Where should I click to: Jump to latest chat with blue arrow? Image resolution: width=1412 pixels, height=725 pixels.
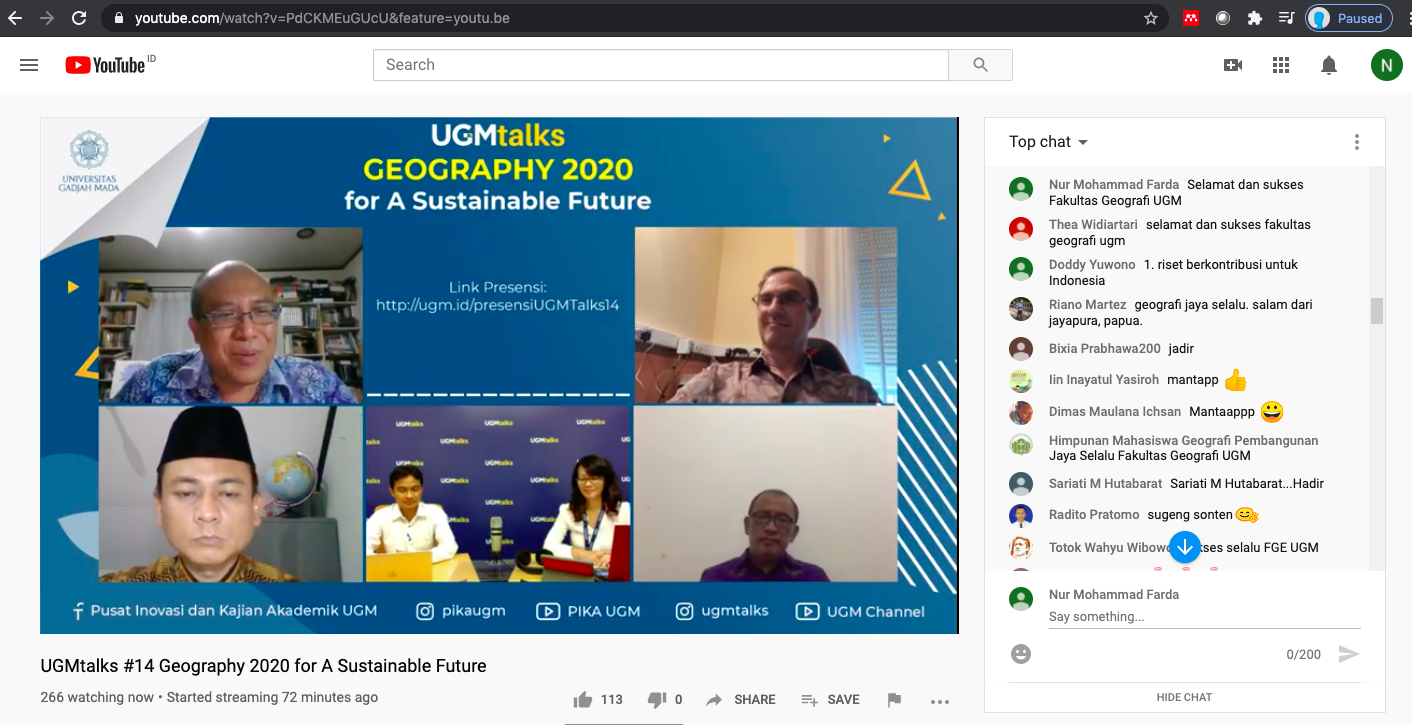click(x=1185, y=547)
